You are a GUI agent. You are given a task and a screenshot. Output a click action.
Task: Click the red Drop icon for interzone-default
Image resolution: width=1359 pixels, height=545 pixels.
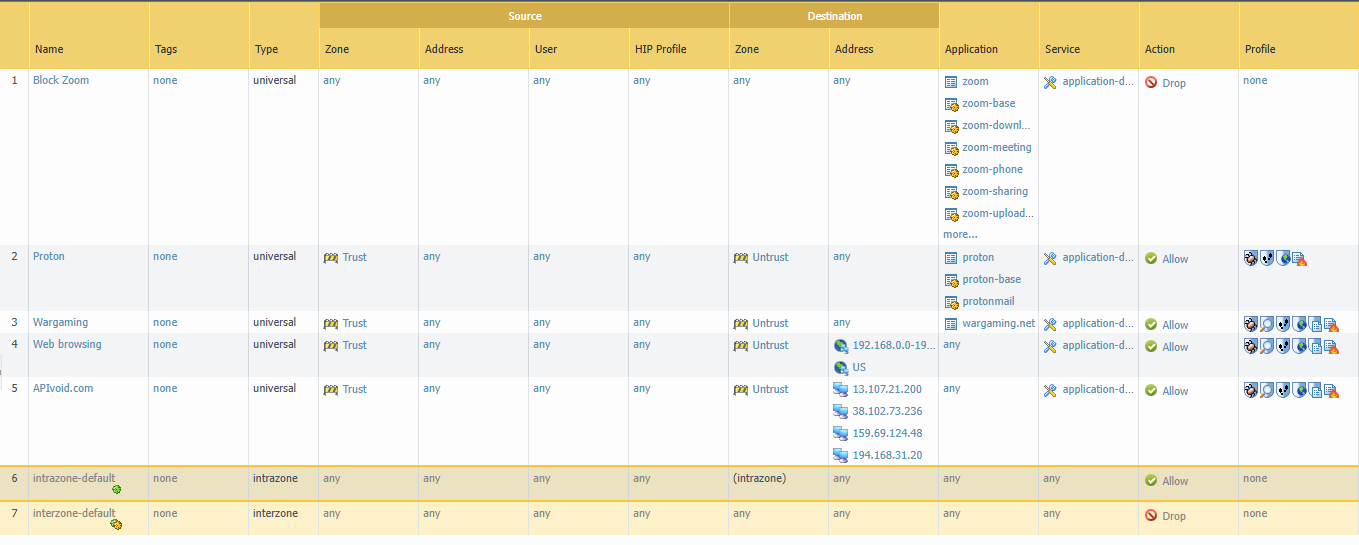1151,516
